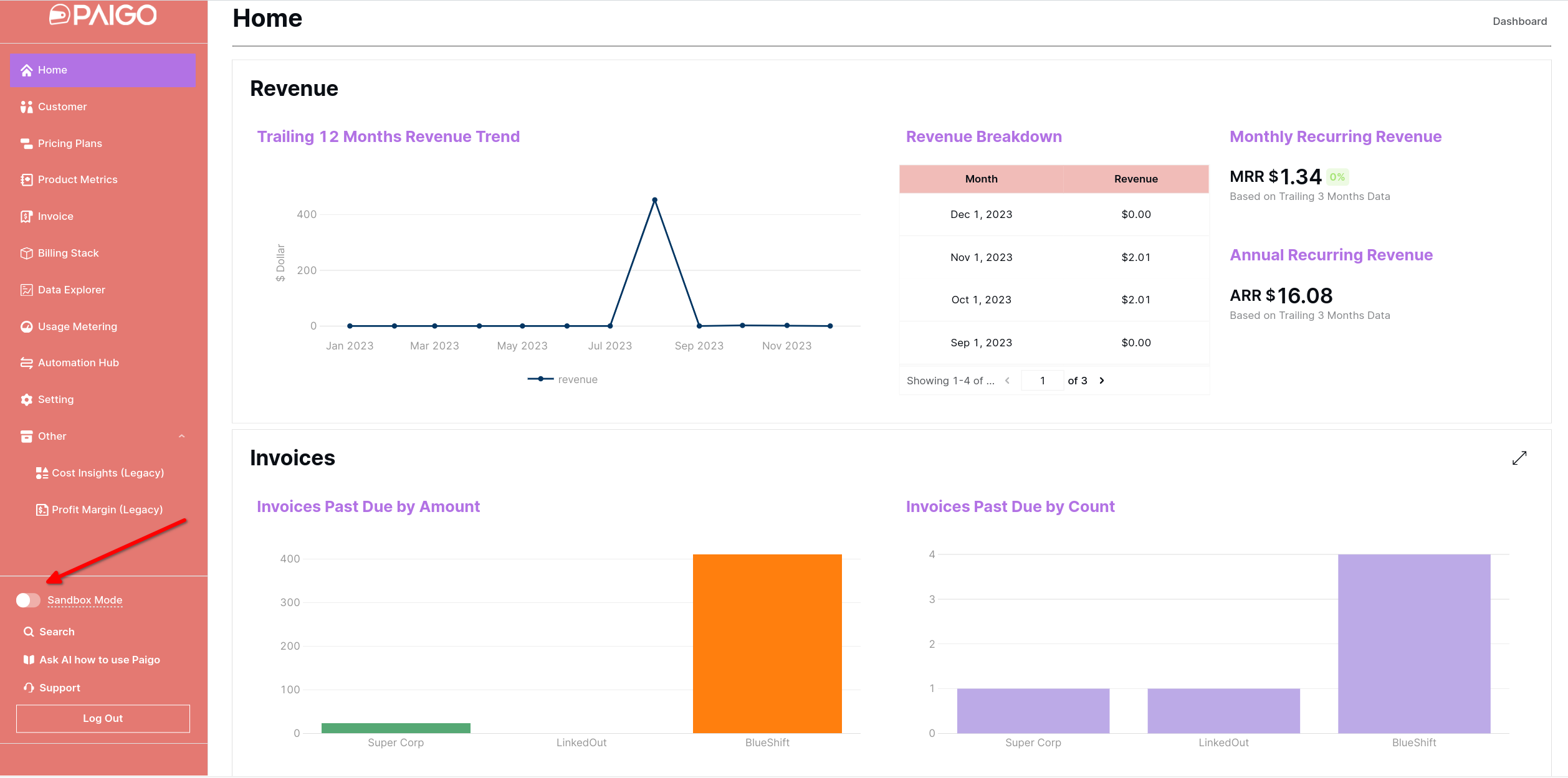Toggle the Sandbox Mode switch
This screenshot has height=778, width=1568.
pos(28,600)
